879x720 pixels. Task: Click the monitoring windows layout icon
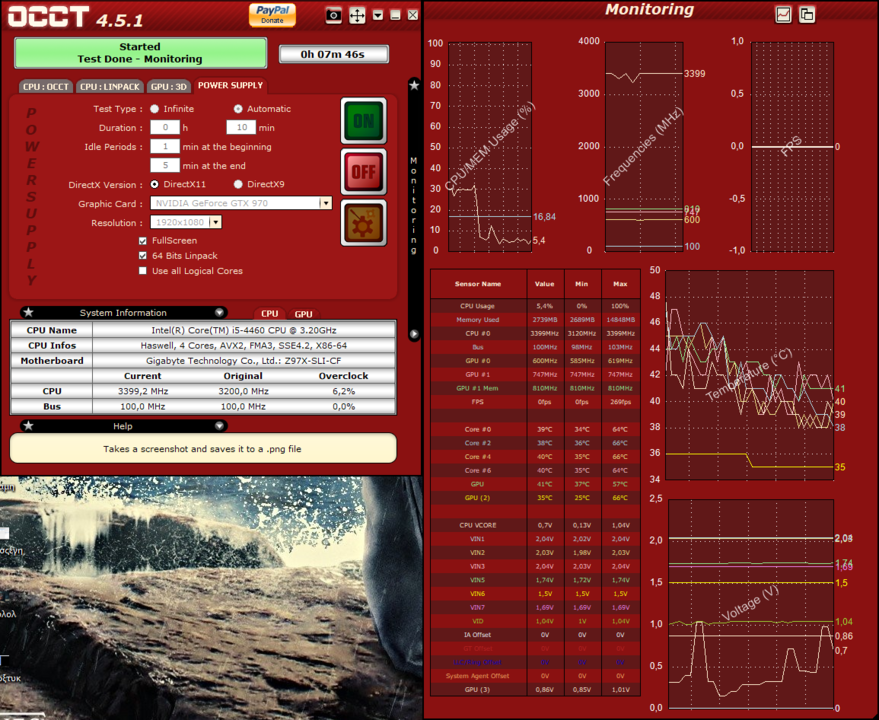tap(807, 15)
